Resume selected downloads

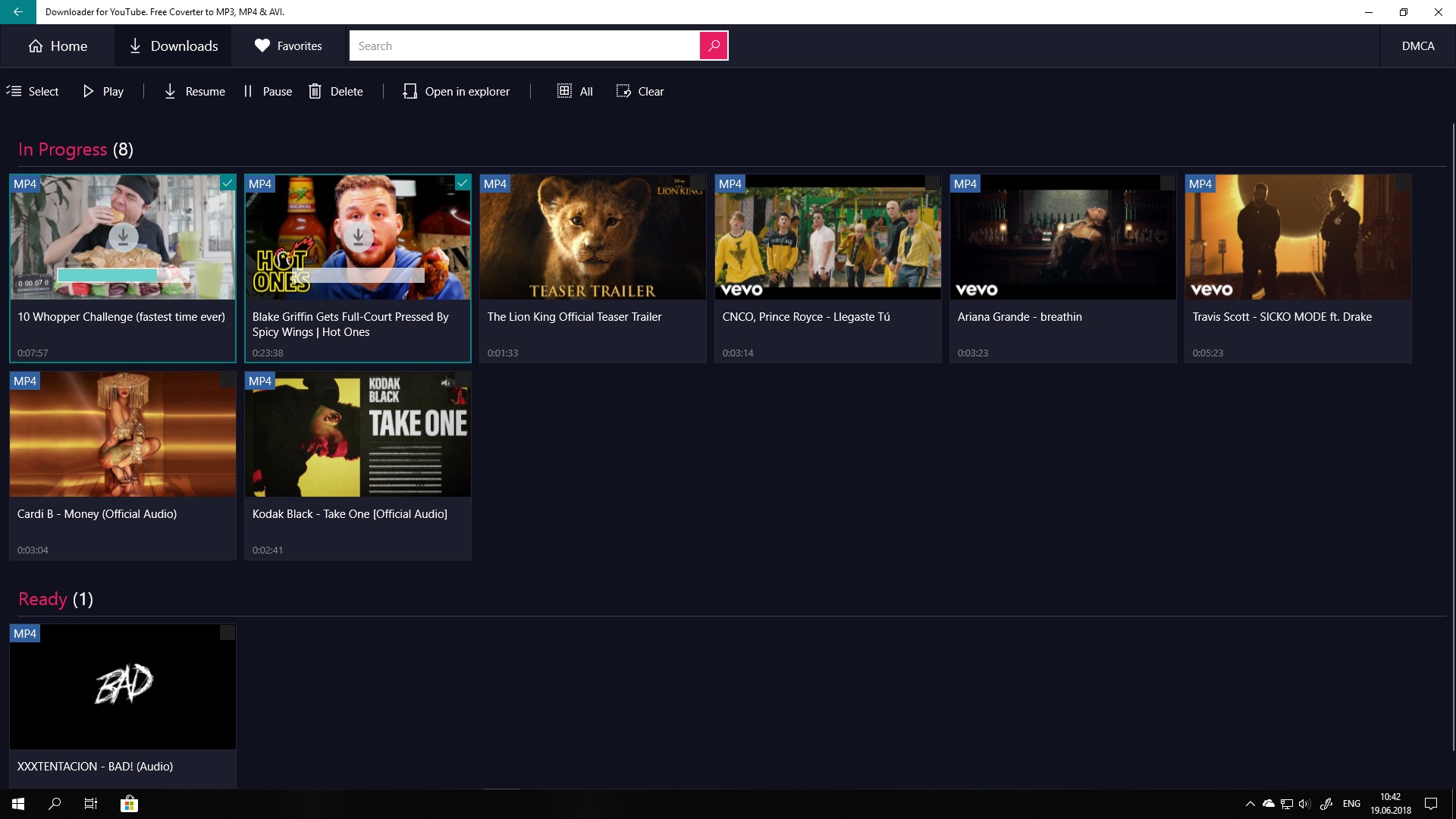click(194, 91)
